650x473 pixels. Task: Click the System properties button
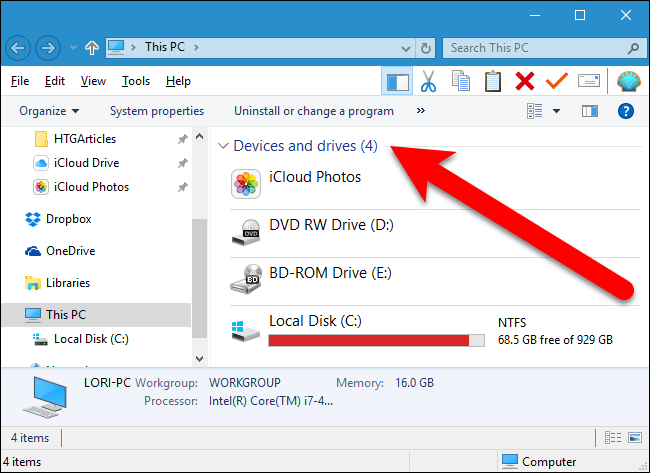coord(157,111)
